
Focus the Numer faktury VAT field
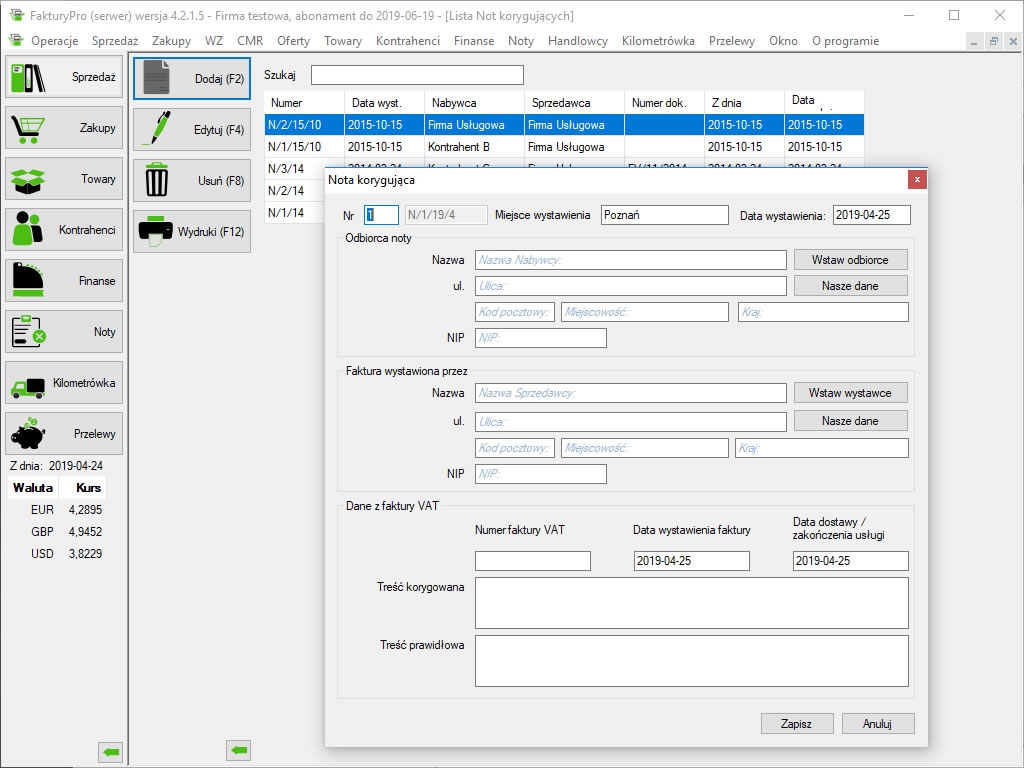pyautogui.click(x=532, y=561)
